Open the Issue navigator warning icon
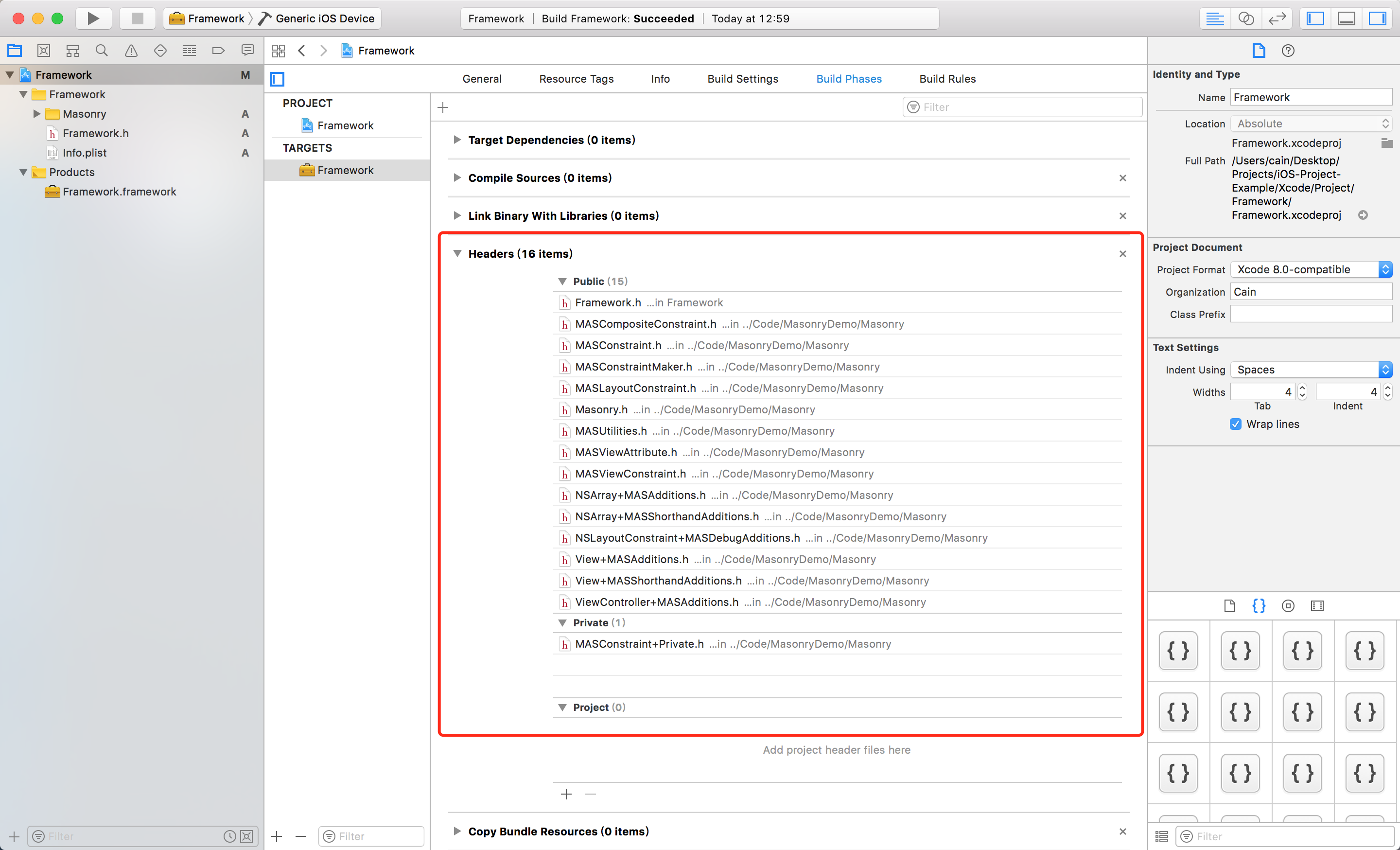1400x850 pixels. tap(131, 51)
